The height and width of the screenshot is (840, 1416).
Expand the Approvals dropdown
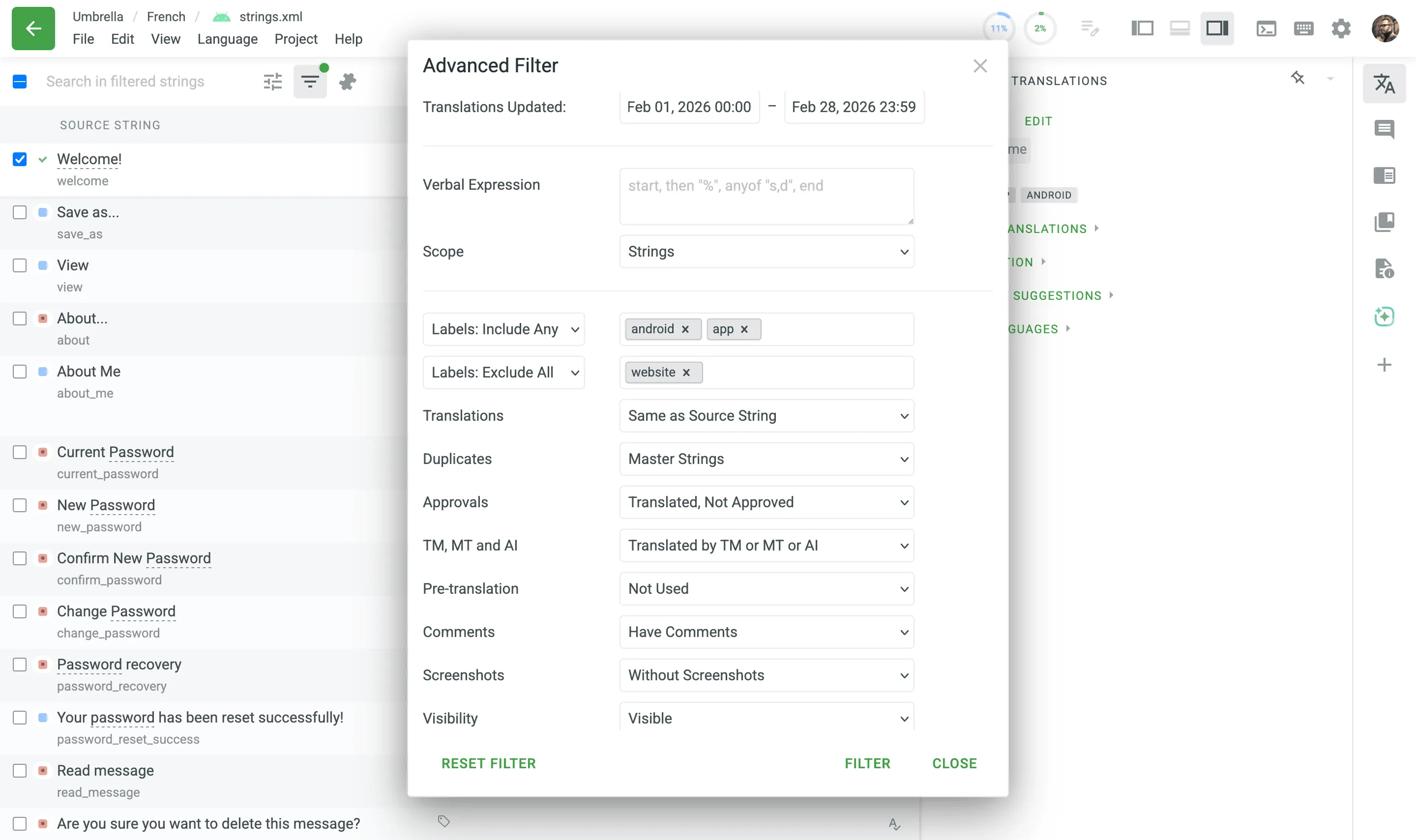[766, 502]
